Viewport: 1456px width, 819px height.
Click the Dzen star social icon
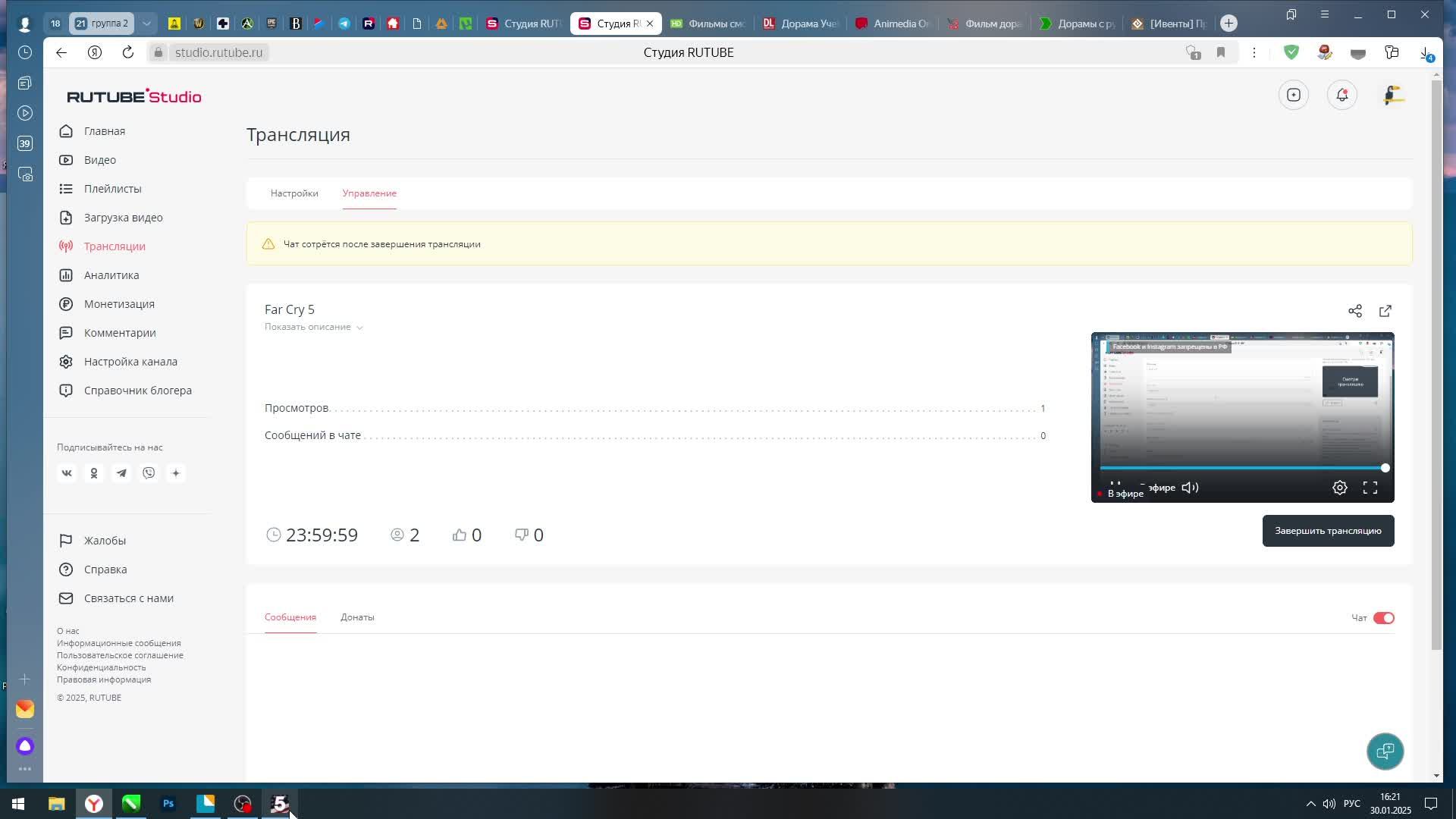176,473
